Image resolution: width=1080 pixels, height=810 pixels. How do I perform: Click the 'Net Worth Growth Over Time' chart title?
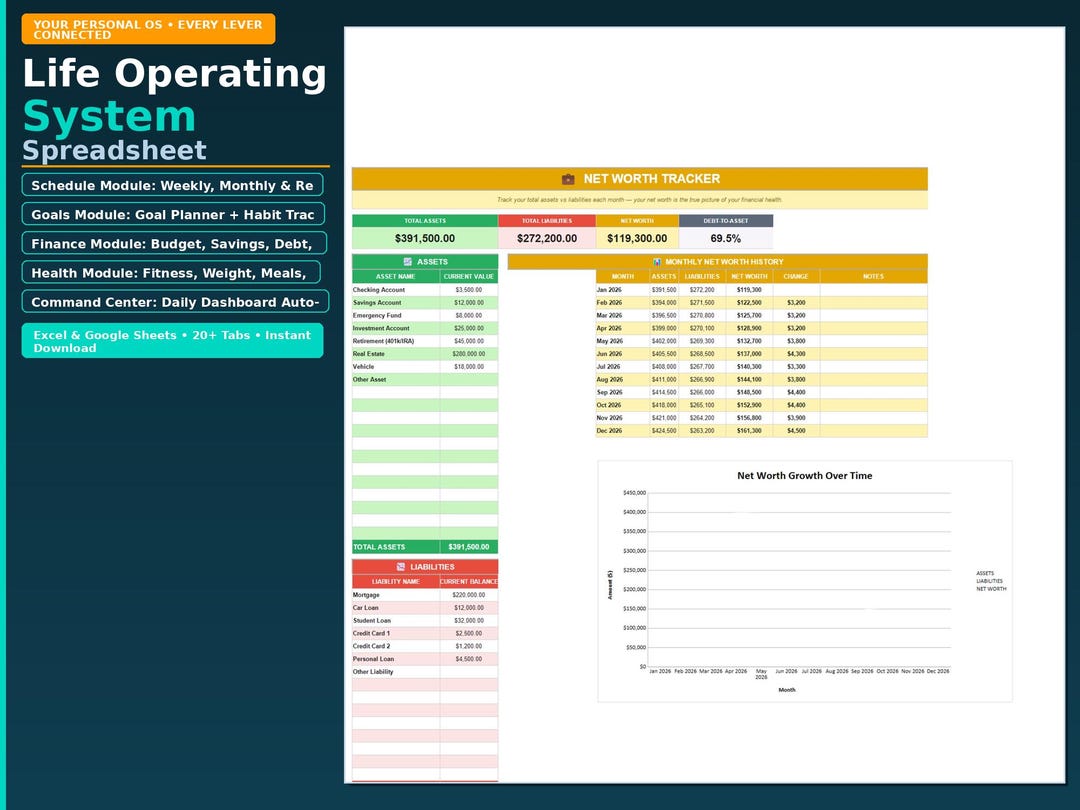click(x=804, y=476)
